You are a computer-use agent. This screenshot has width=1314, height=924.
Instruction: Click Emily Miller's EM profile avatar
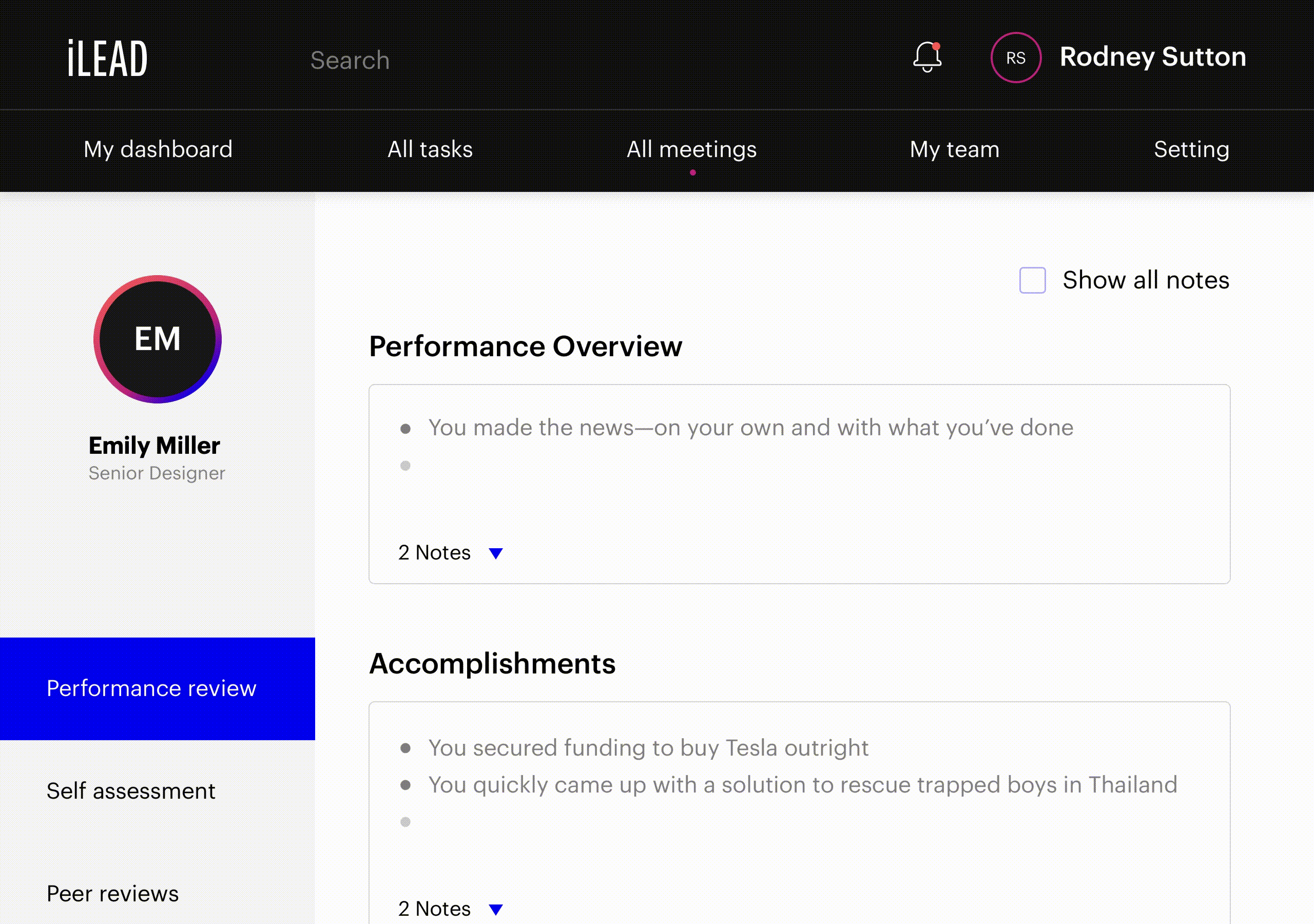(x=158, y=339)
